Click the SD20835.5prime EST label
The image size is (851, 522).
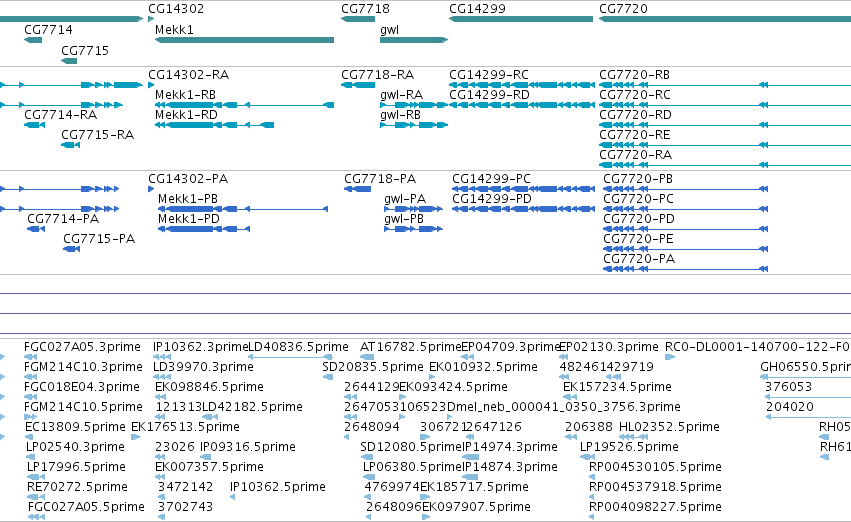372,367
